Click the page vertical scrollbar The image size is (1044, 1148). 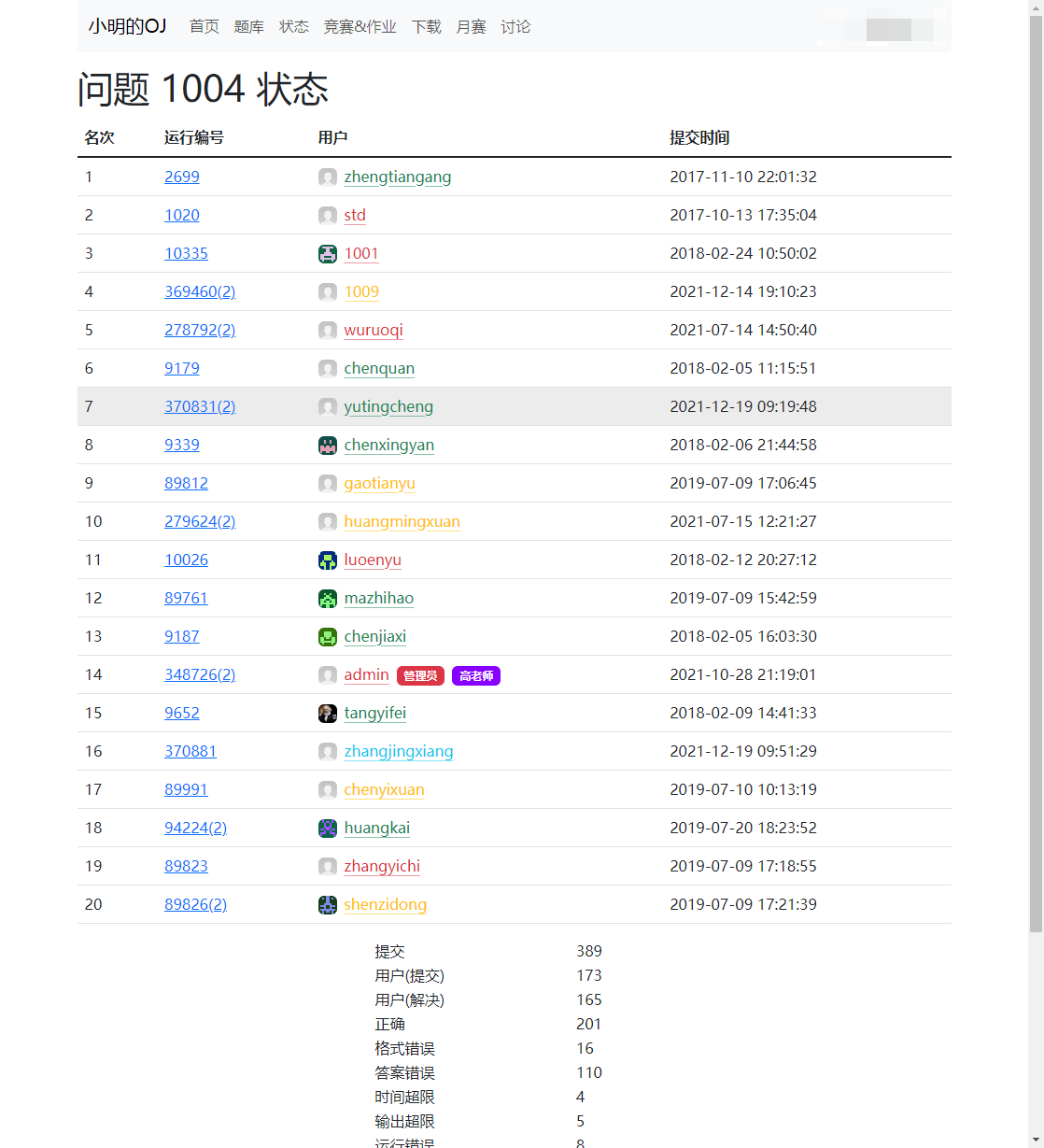[x=1036, y=467]
